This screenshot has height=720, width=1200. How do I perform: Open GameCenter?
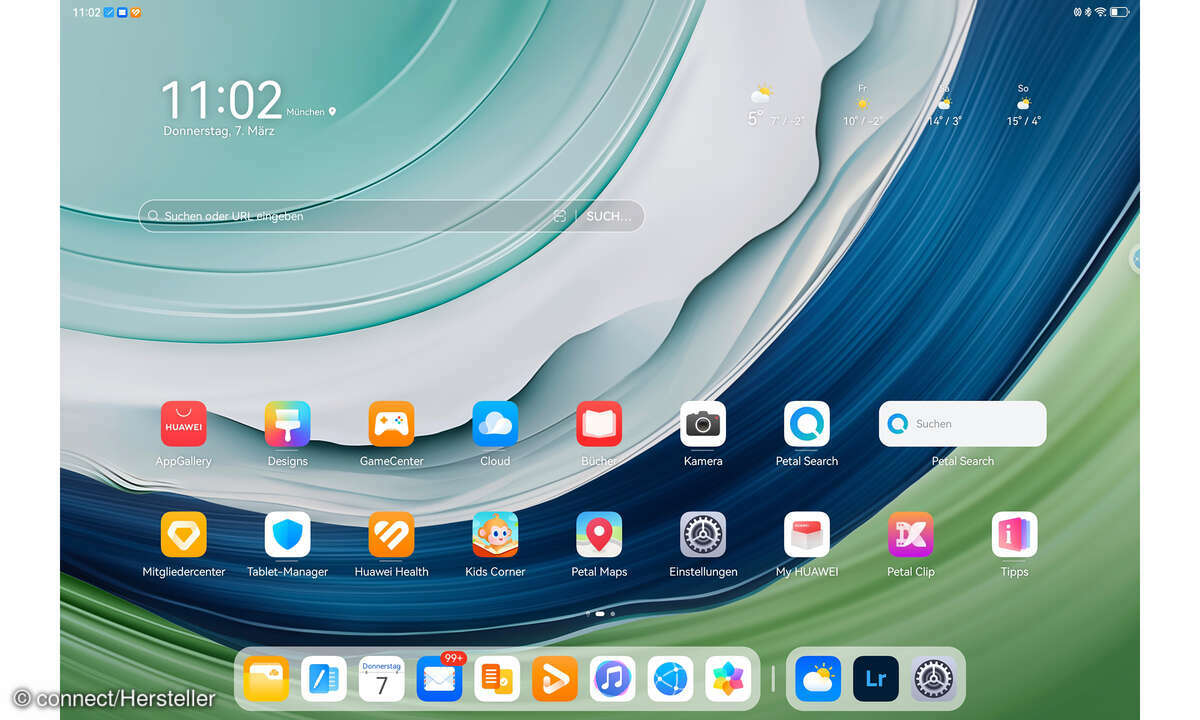391,424
